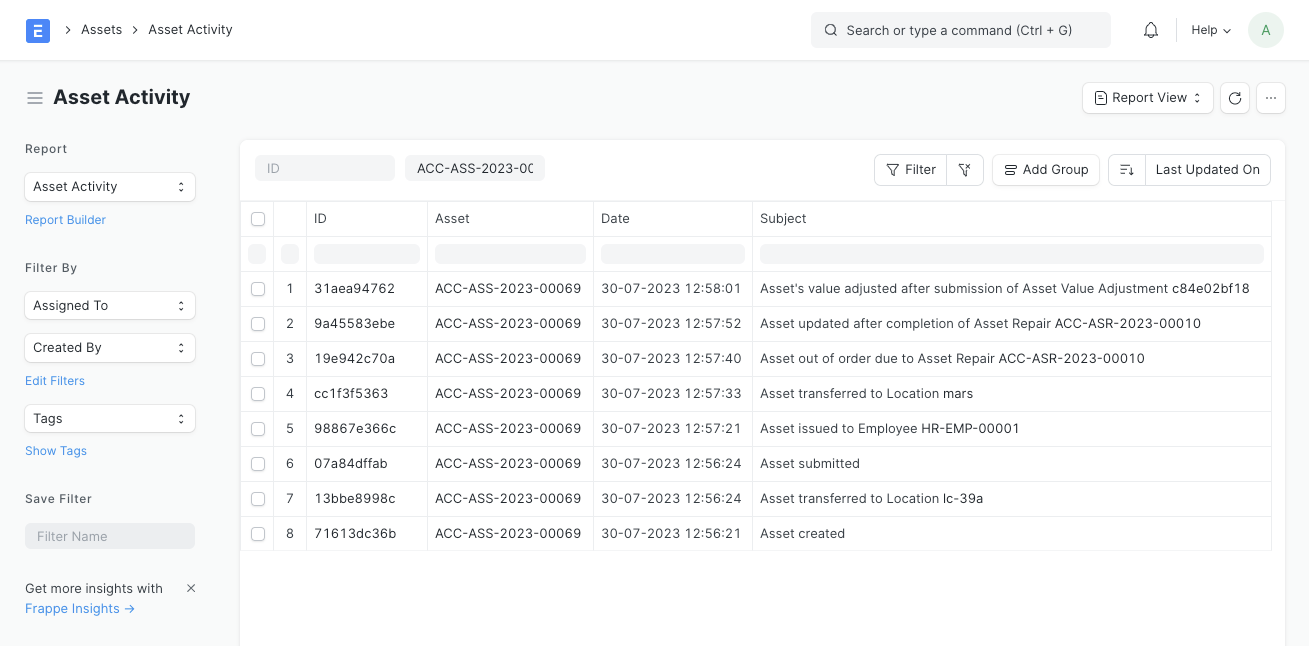1309x646 pixels.
Task: Toggle the sidebar hamburger menu
Action: point(35,98)
